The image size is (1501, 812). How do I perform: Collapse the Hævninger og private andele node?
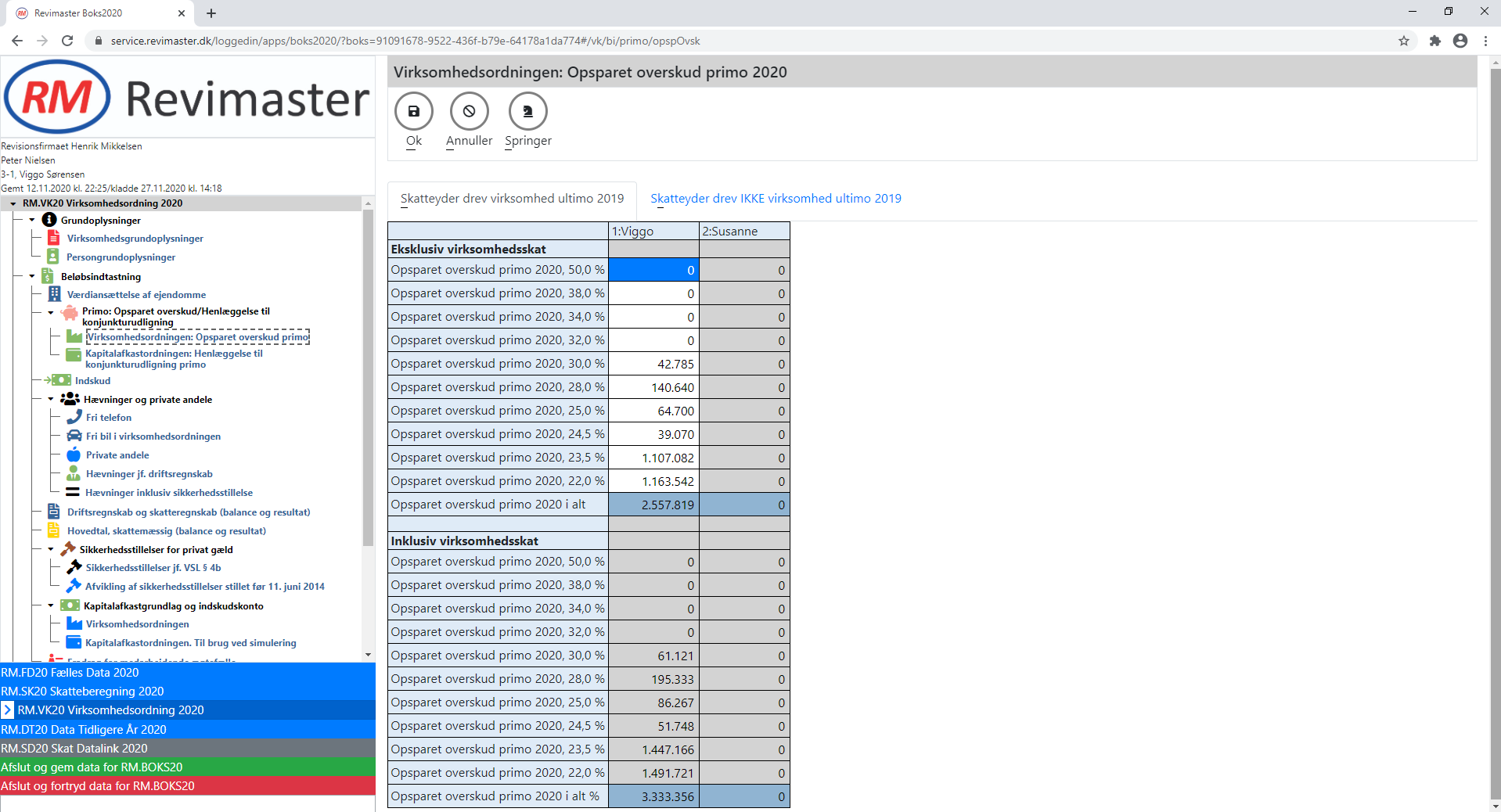point(51,399)
